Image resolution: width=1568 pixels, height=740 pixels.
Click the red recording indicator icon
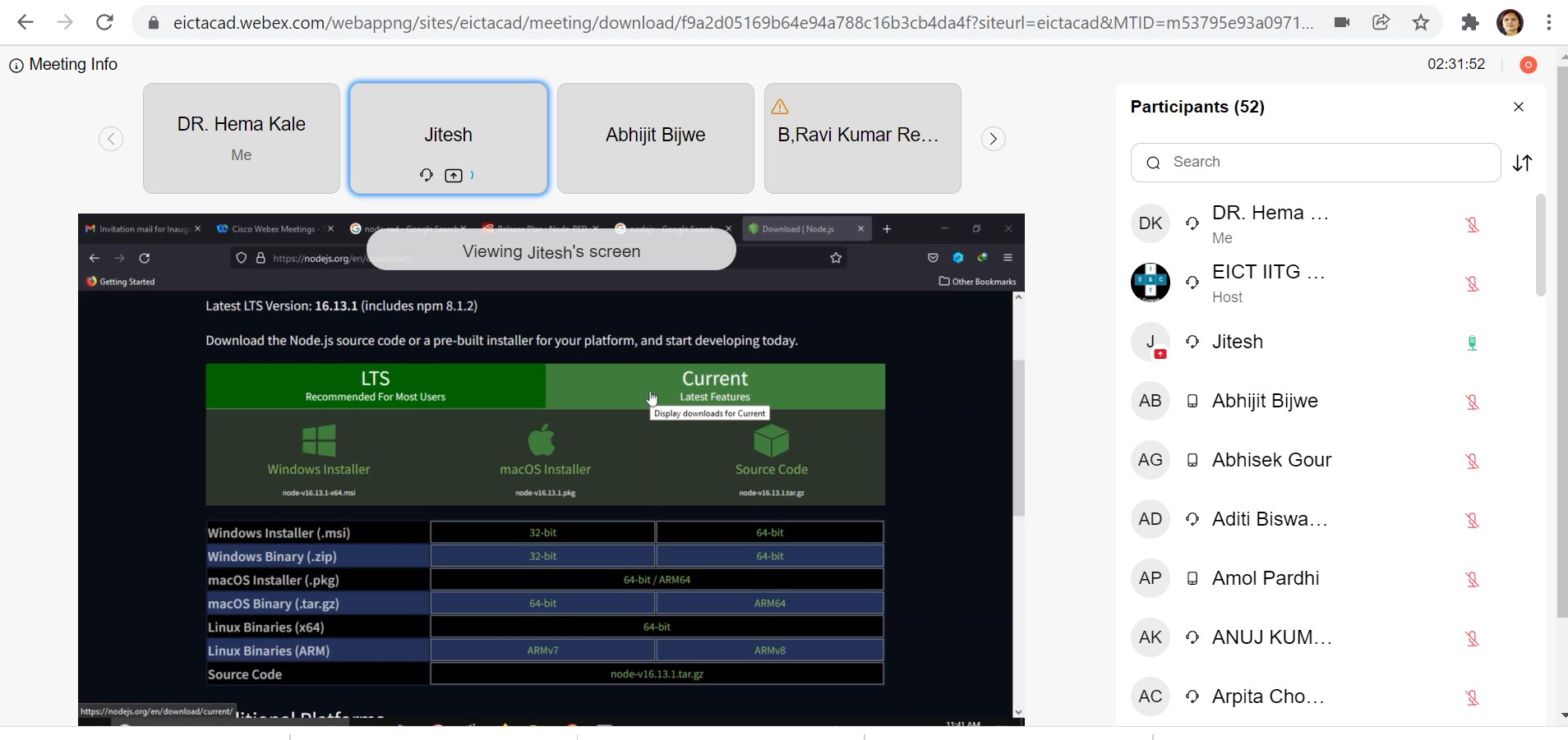1529,65
